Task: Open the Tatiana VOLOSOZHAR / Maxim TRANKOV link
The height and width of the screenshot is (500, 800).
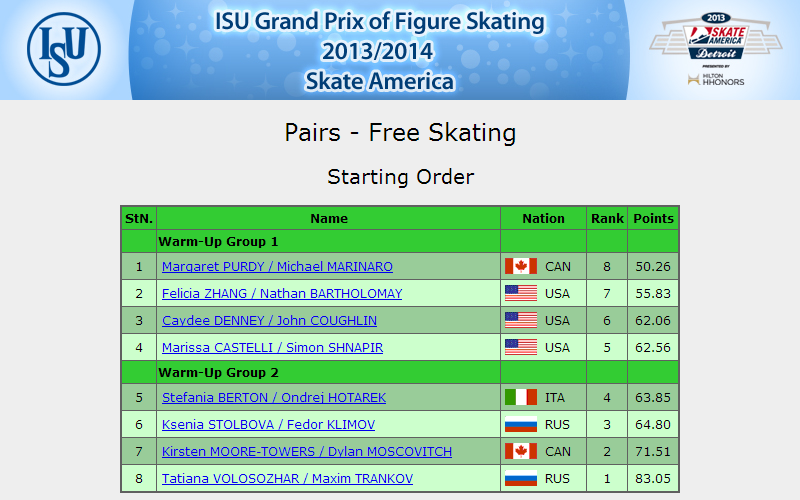Action: [287, 479]
